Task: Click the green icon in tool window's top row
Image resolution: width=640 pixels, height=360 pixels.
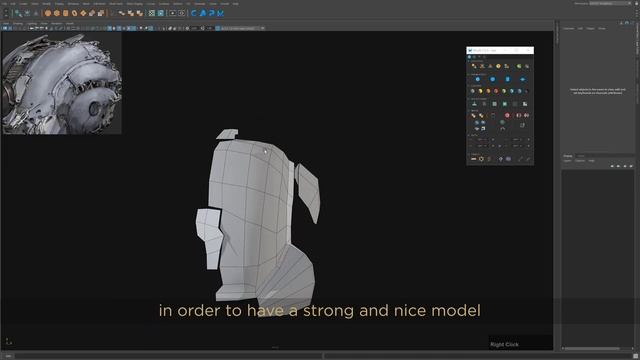Action: click(x=519, y=66)
